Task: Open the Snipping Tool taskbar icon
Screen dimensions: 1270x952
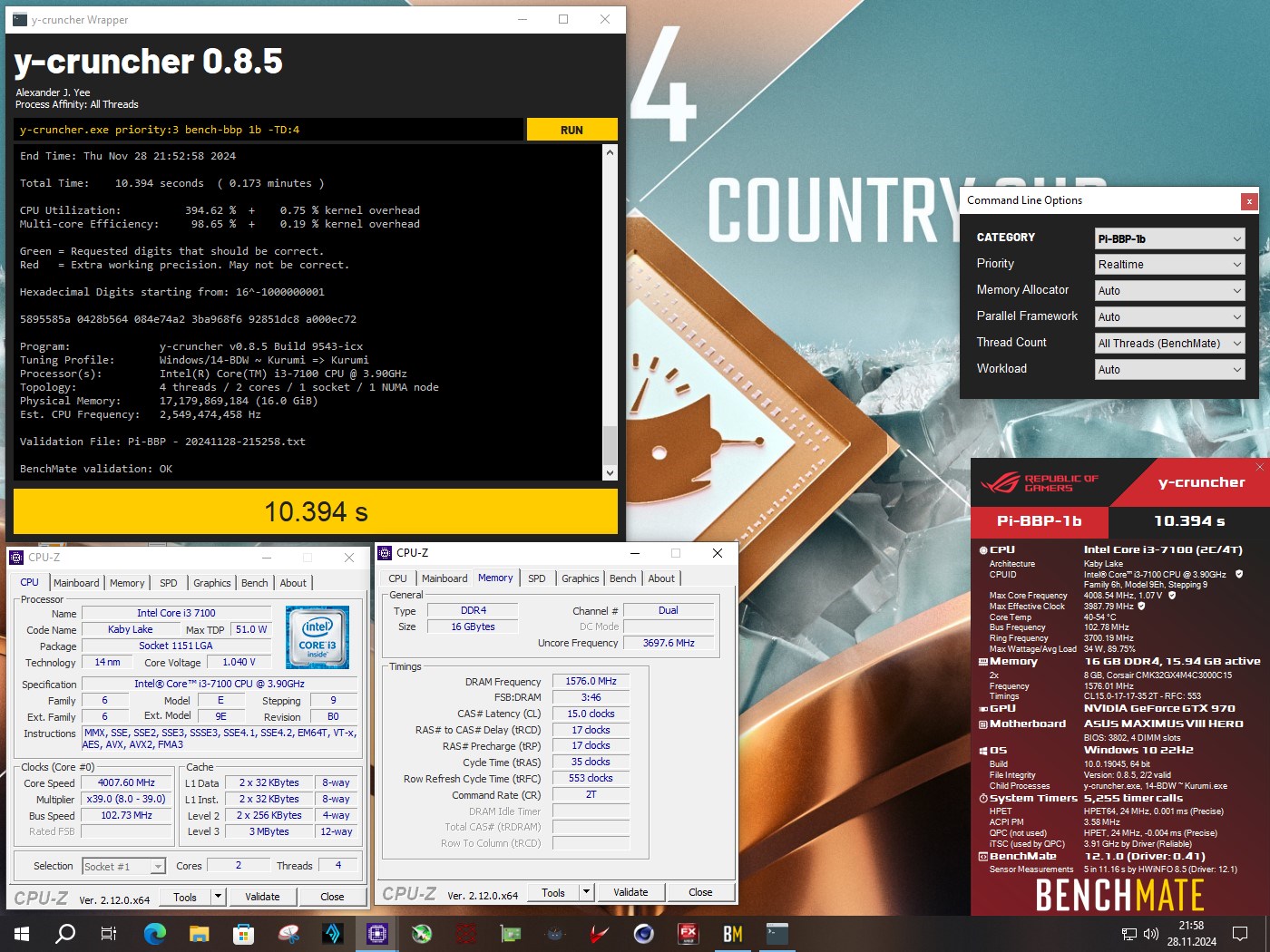Action: click(x=288, y=933)
